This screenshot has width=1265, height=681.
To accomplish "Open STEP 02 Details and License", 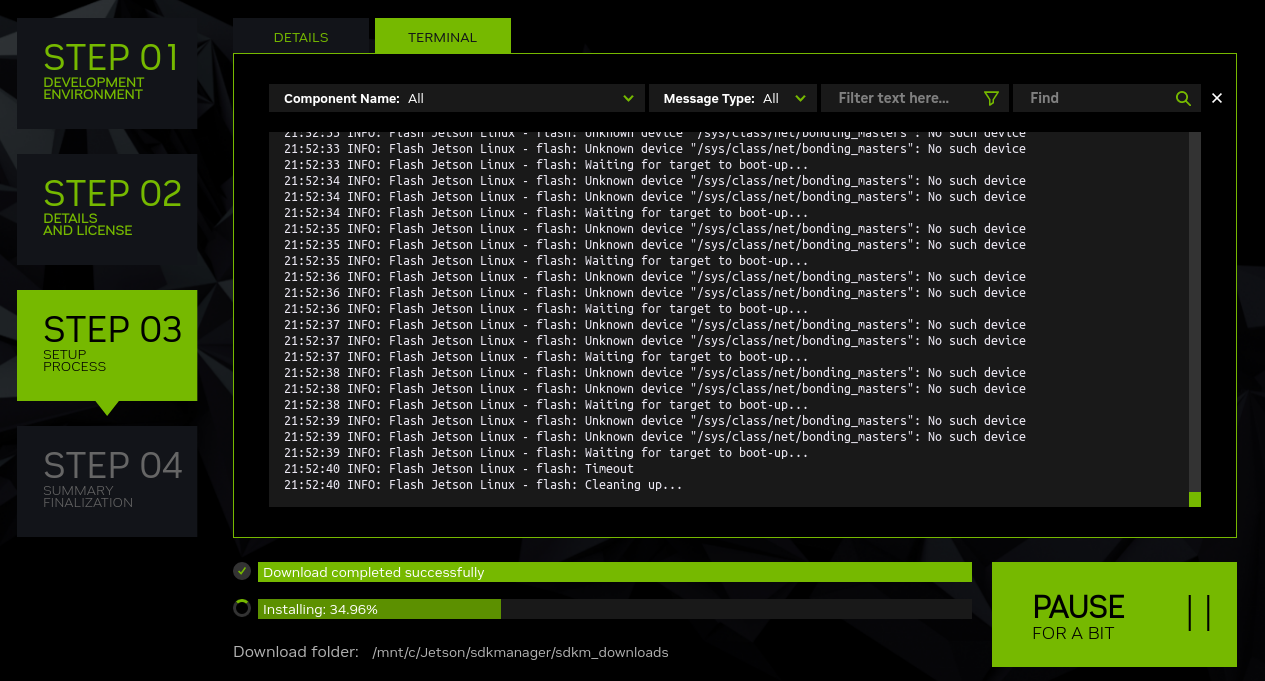I will [x=107, y=210].
